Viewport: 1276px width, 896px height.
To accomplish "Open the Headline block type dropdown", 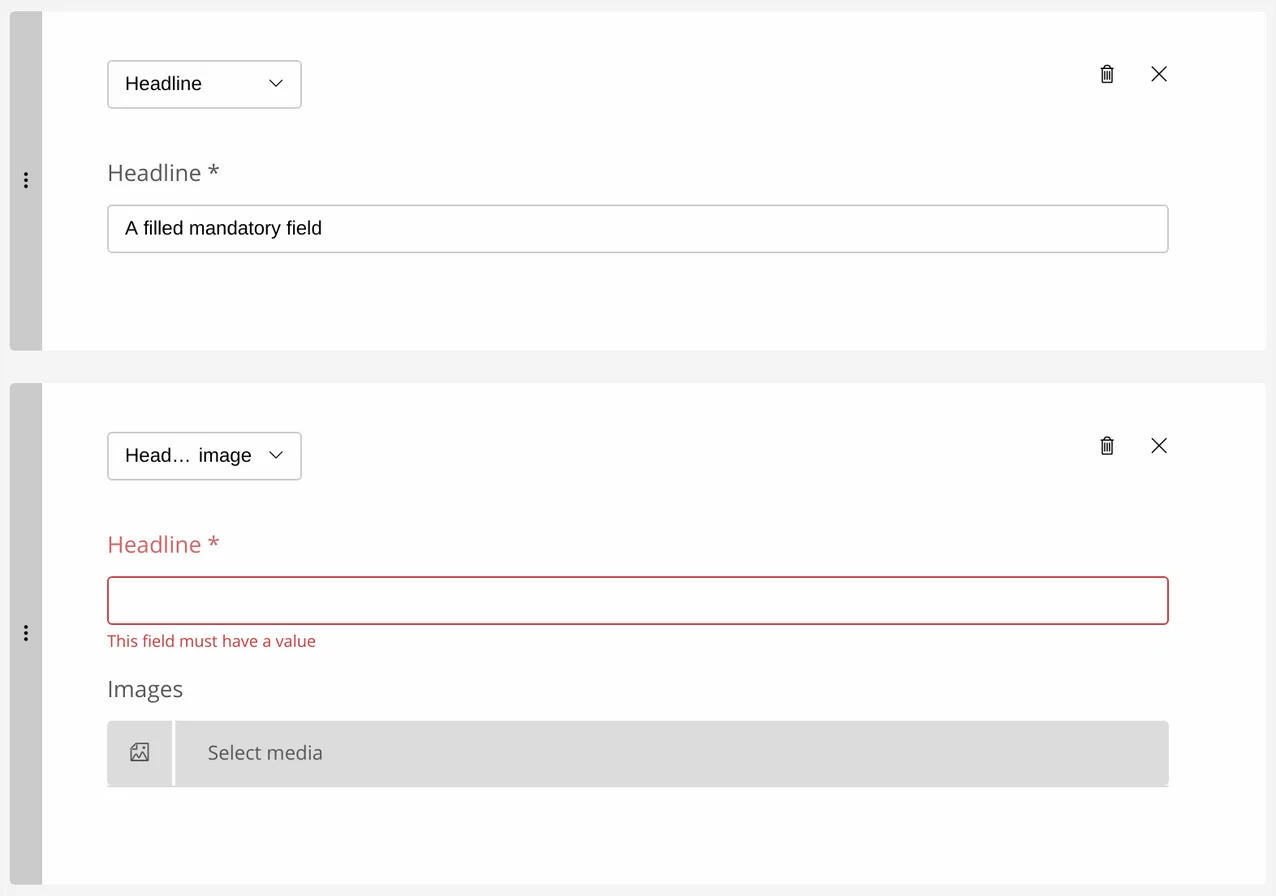I will [x=204, y=84].
